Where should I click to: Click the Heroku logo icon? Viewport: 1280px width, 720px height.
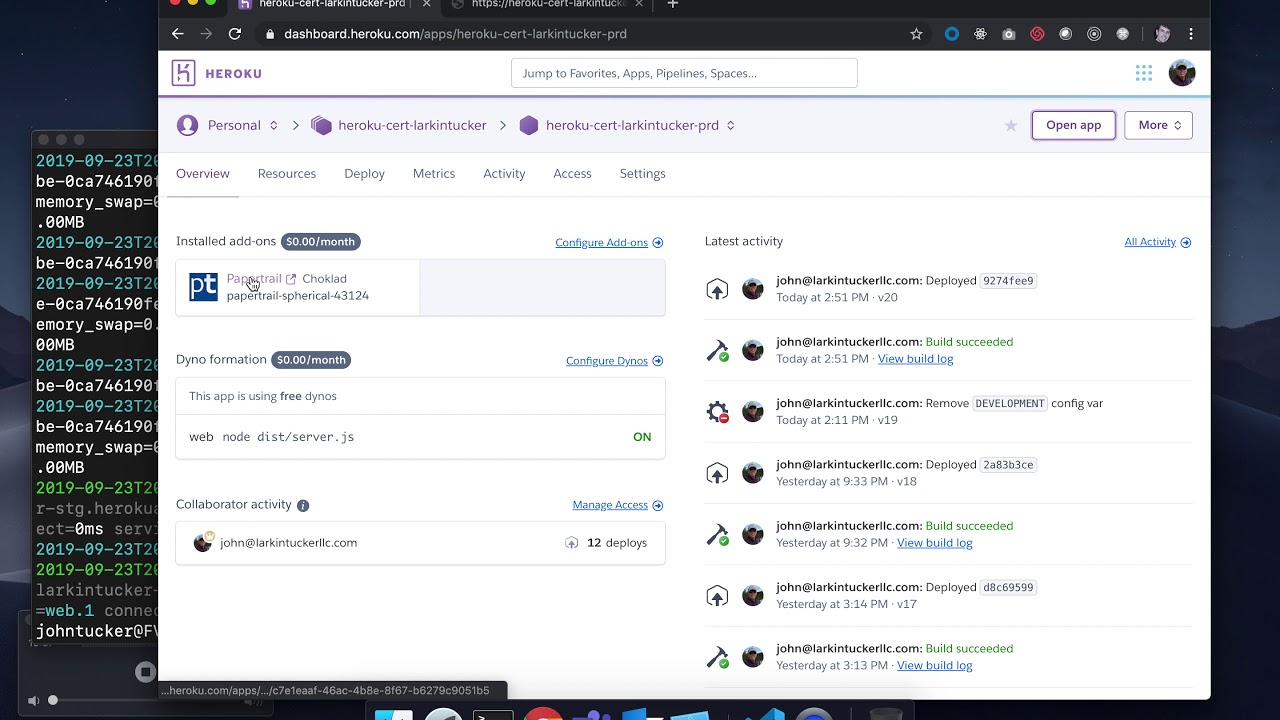(183, 73)
